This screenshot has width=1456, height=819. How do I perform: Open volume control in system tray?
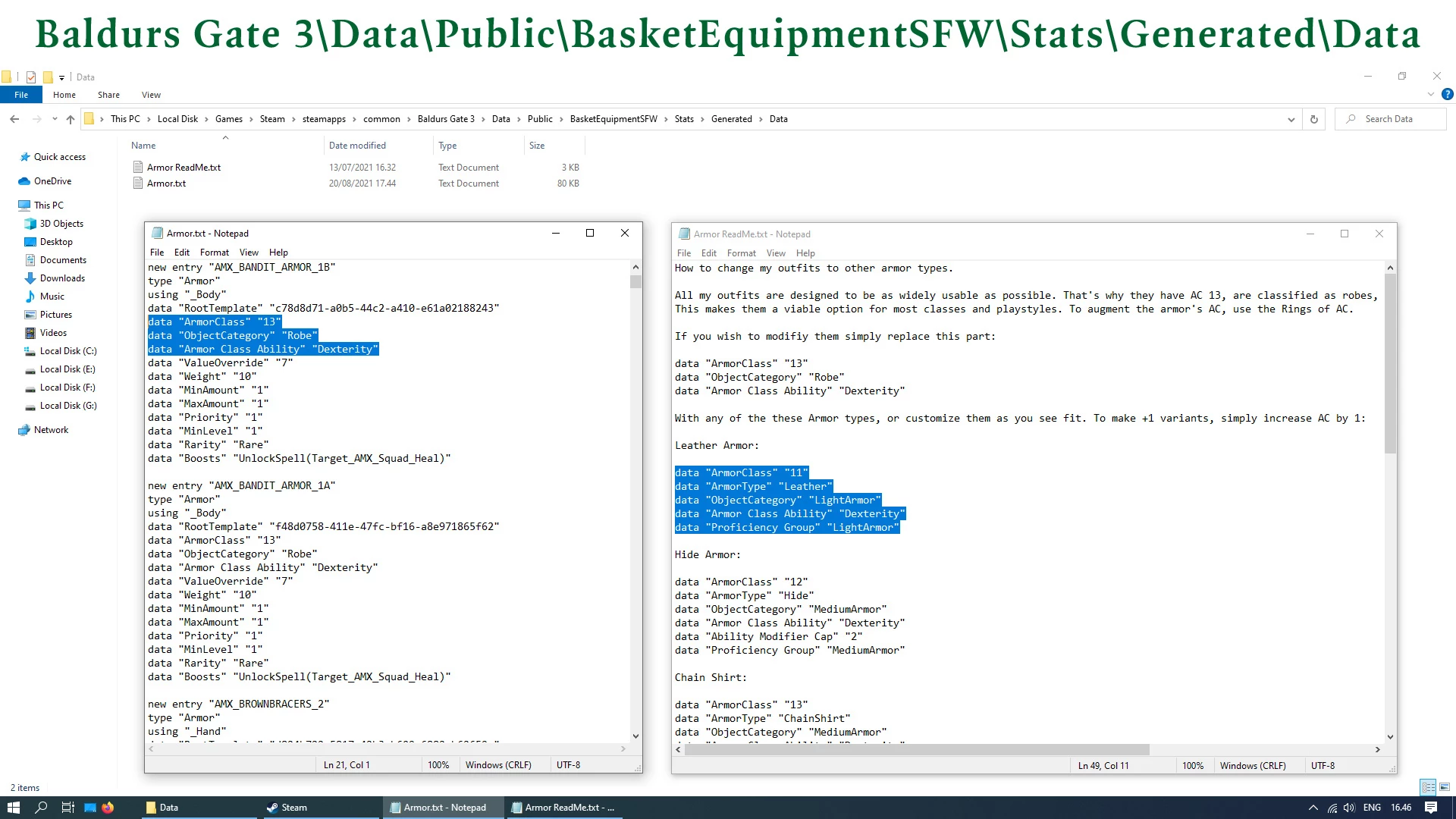(x=1349, y=808)
